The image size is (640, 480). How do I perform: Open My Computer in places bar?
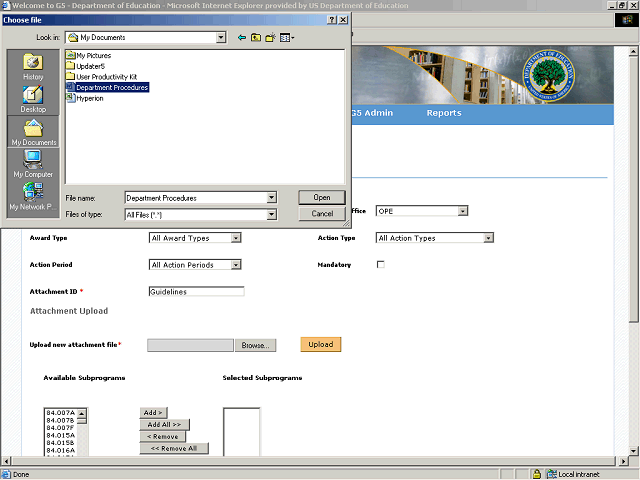(x=33, y=164)
